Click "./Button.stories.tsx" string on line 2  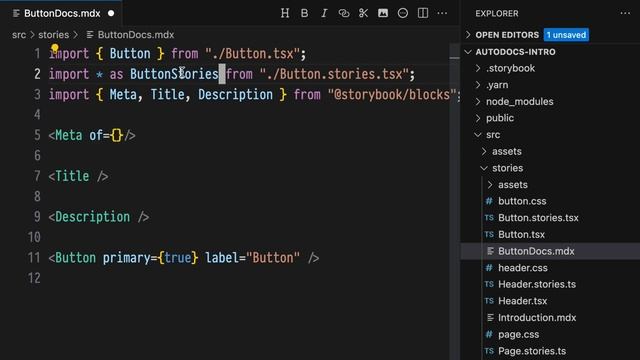tap(334, 74)
